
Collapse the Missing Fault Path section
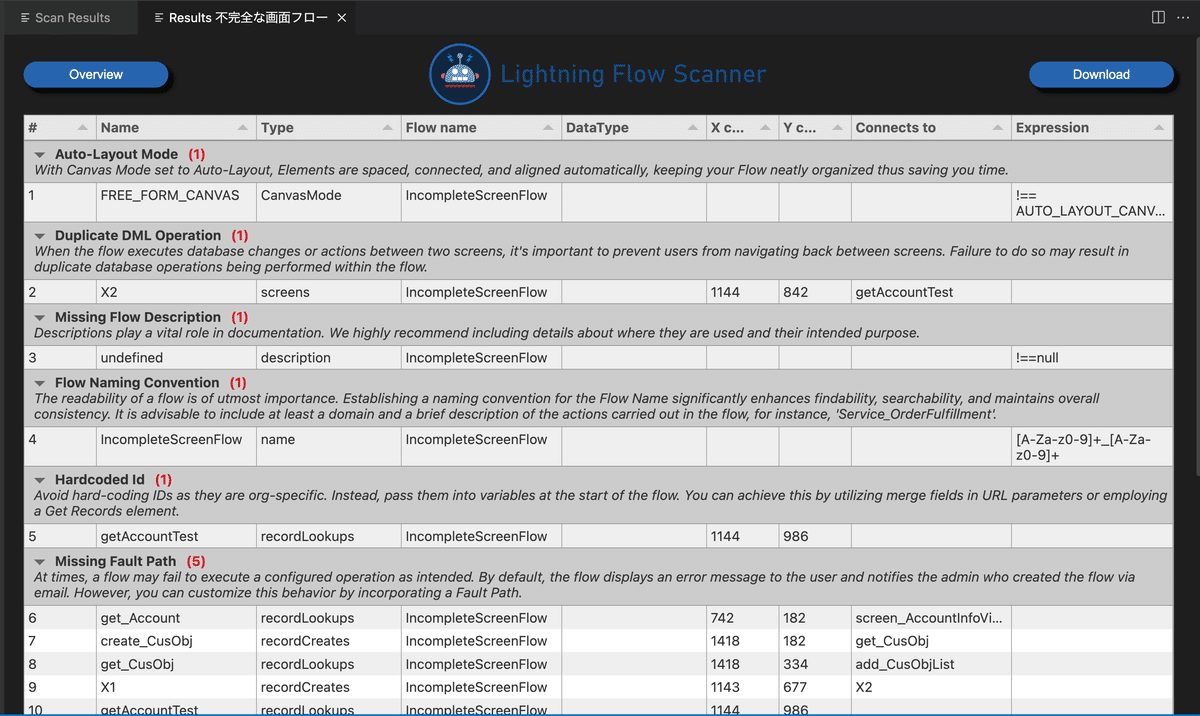(x=40, y=561)
